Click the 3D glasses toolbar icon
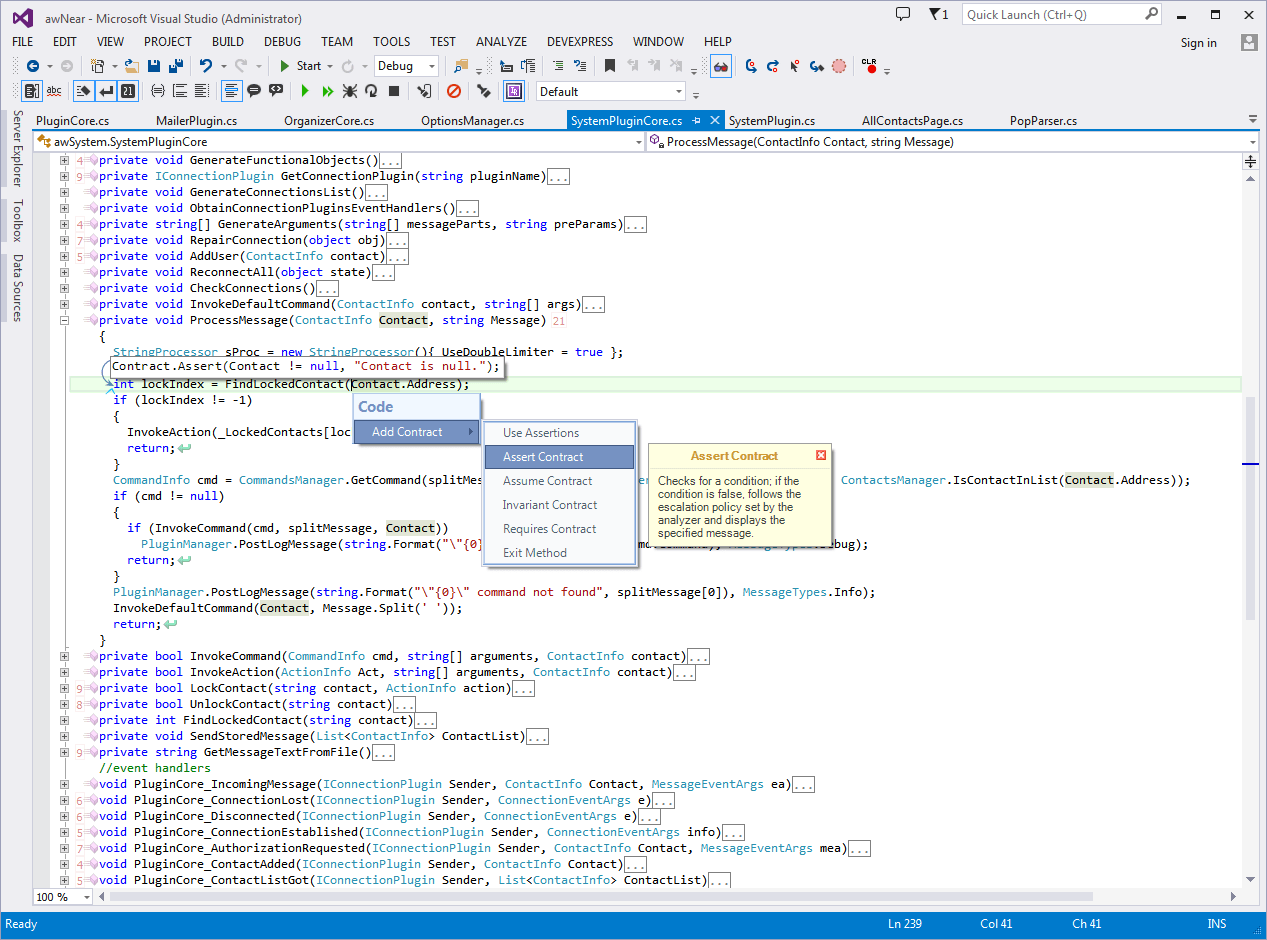 pyautogui.click(x=720, y=66)
